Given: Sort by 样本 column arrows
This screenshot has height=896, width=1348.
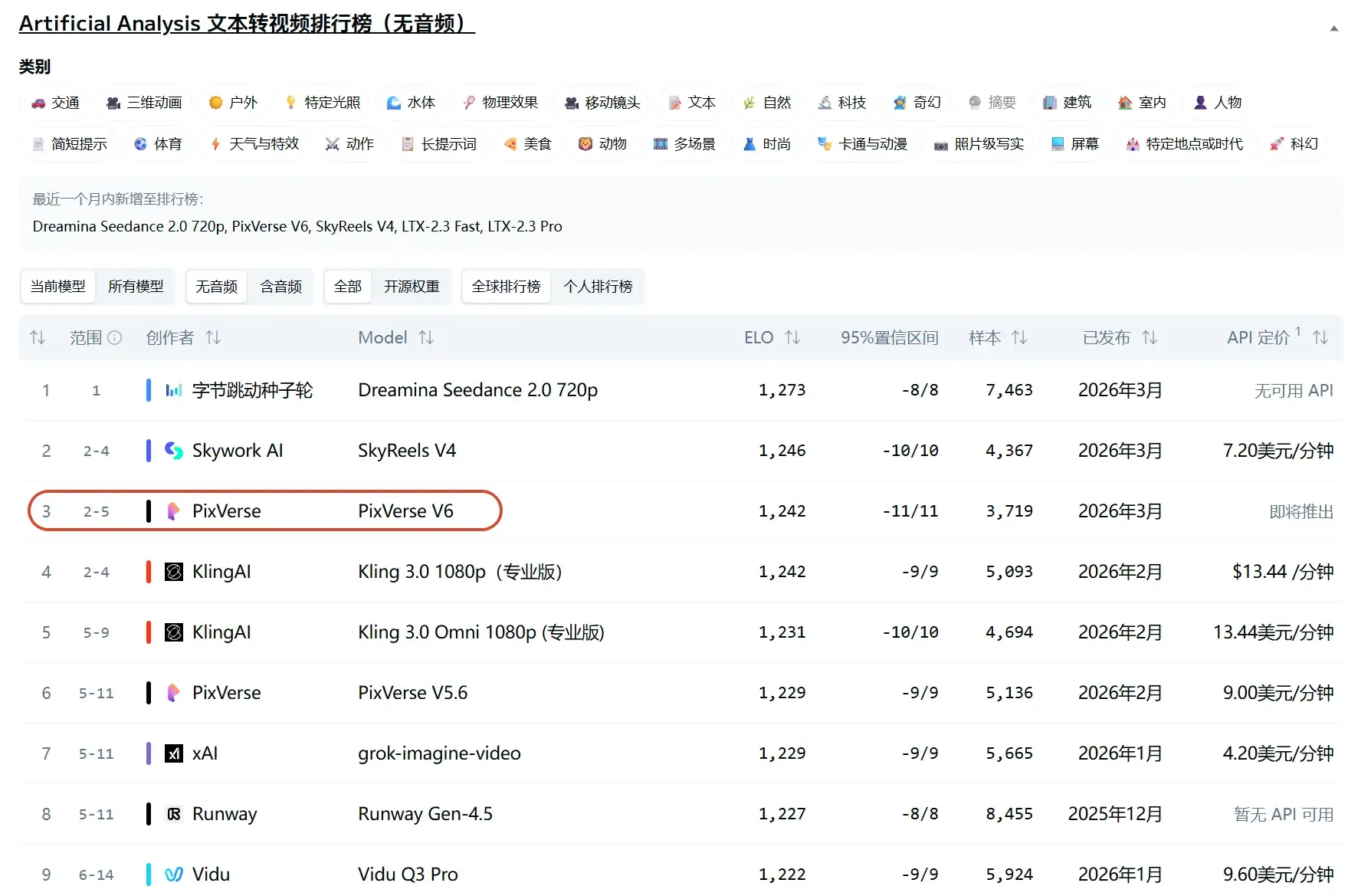Looking at the screenshot, I should (x=1019, y=338).
